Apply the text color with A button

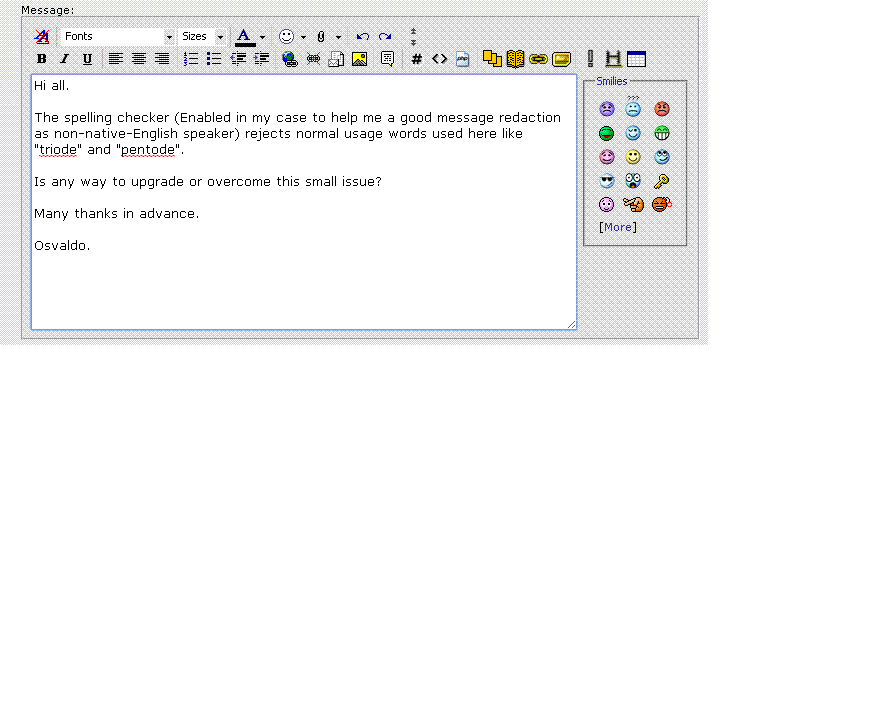[x=244, y=37]
